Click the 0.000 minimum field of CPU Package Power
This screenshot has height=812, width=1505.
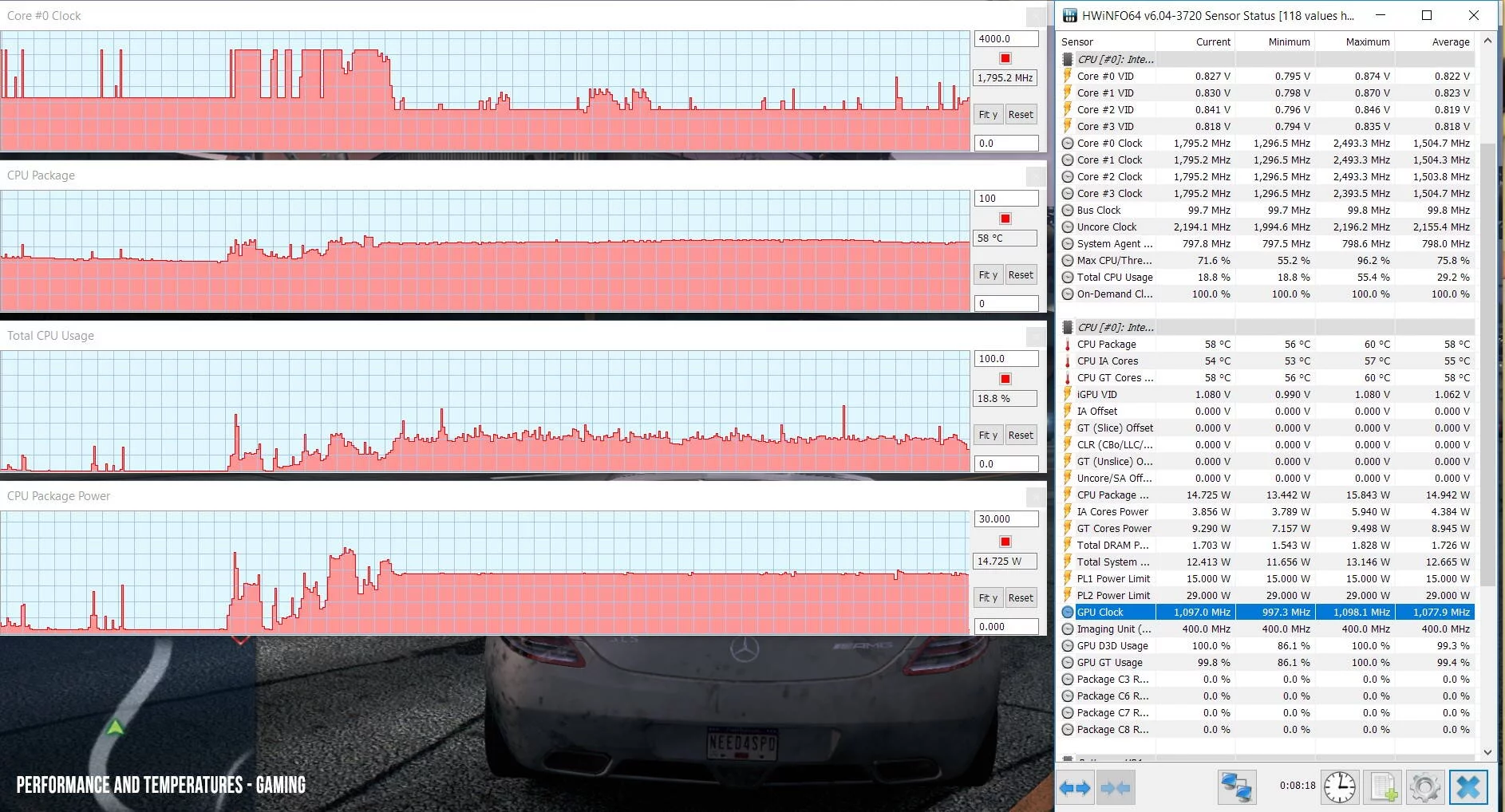[x=1006, y=626]
